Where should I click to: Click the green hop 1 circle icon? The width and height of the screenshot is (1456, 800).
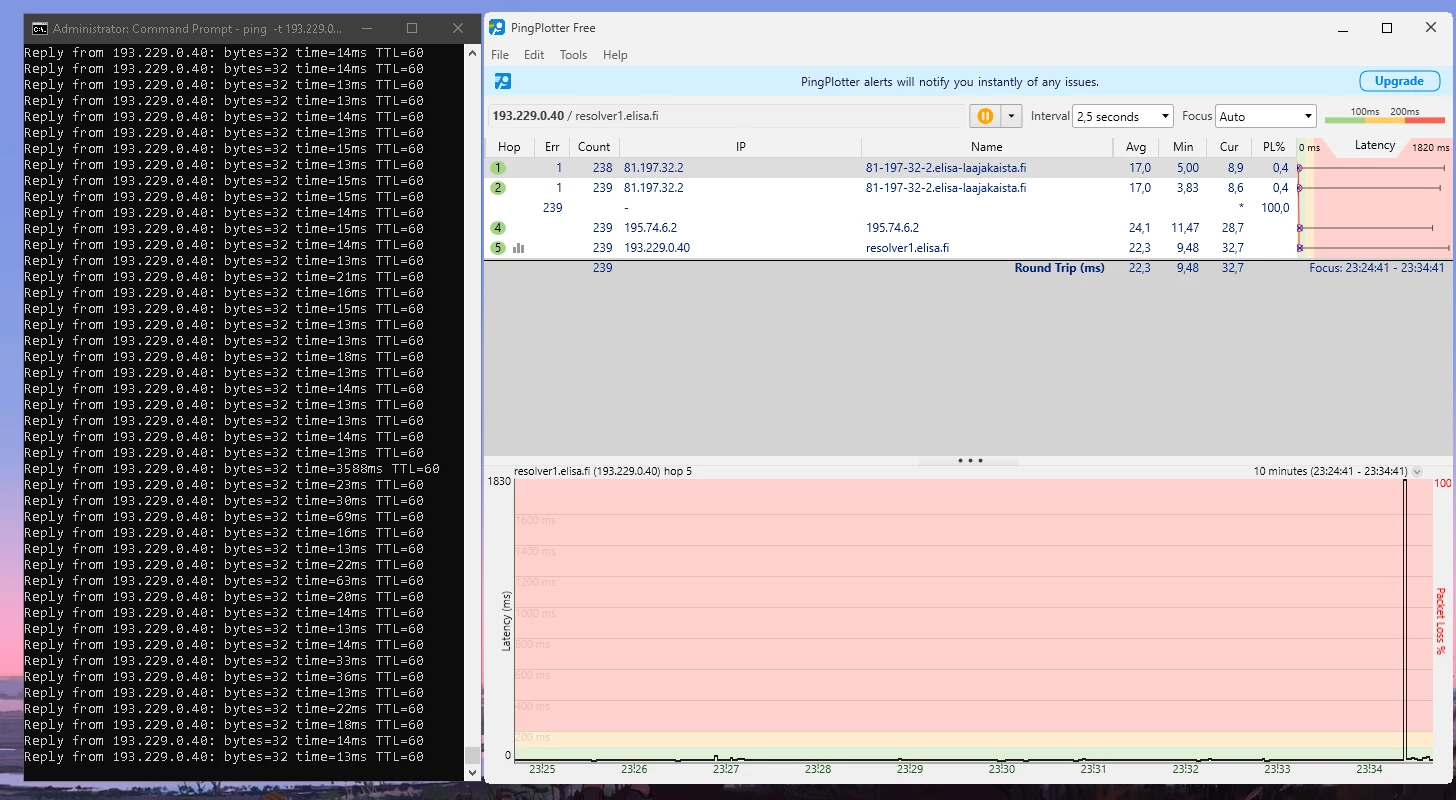[498, 168]
